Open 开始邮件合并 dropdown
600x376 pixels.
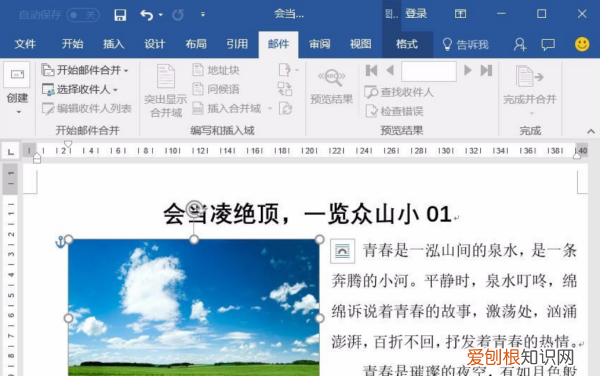tap(85, 70)
